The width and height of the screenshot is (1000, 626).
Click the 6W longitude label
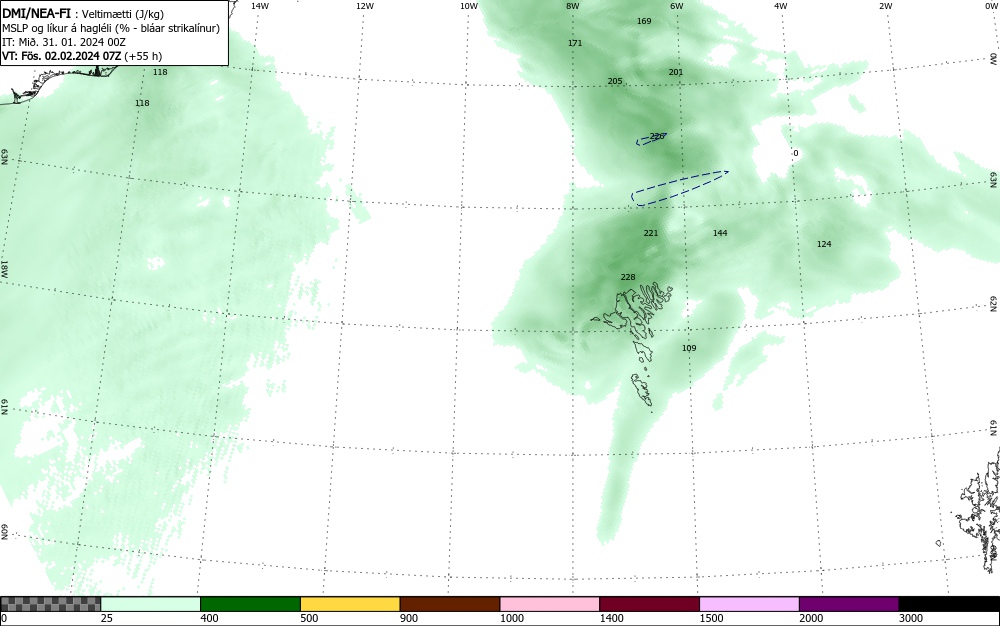(677, 6)
